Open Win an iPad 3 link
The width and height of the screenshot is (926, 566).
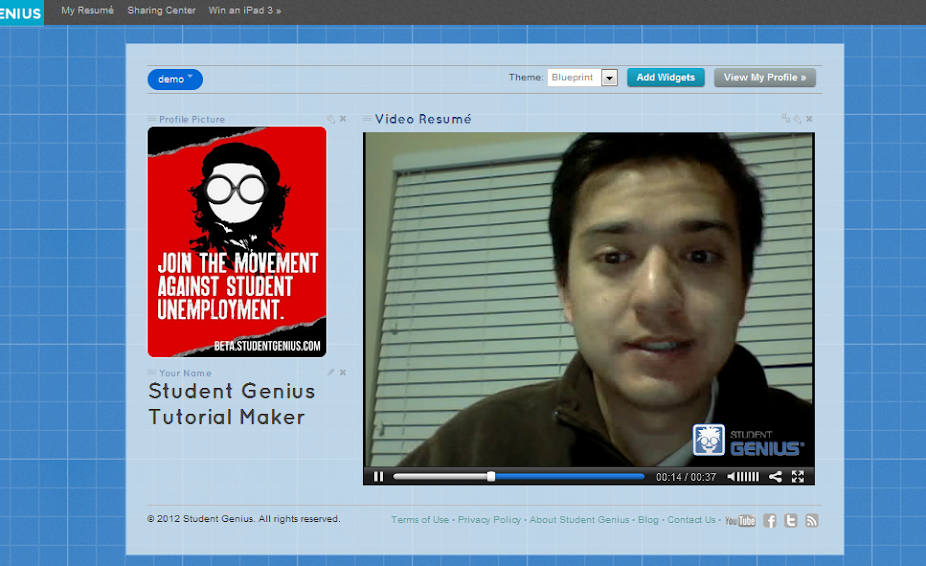[244, 10]
